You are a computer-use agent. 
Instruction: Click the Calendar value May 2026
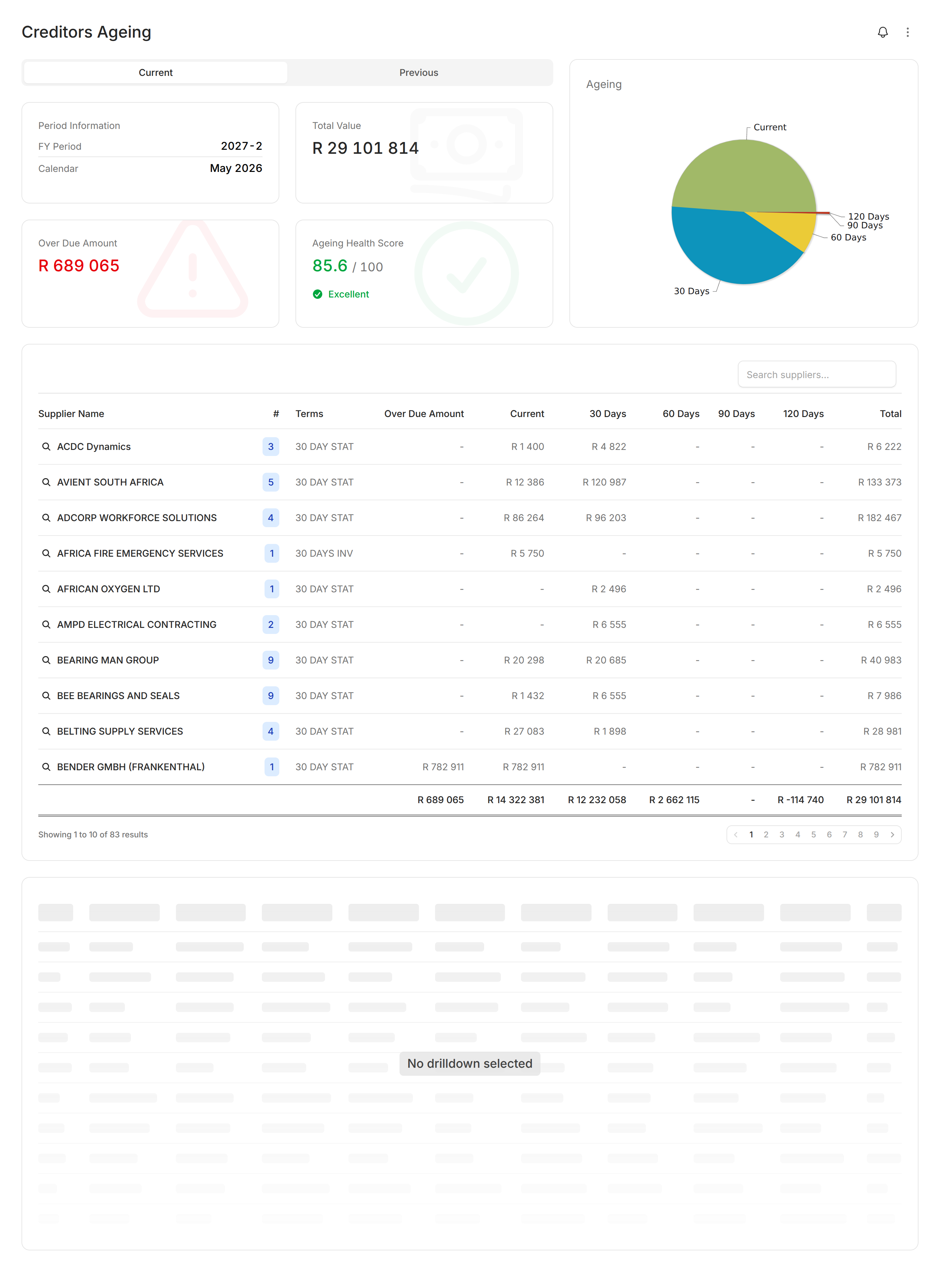(x=236, y=169)
